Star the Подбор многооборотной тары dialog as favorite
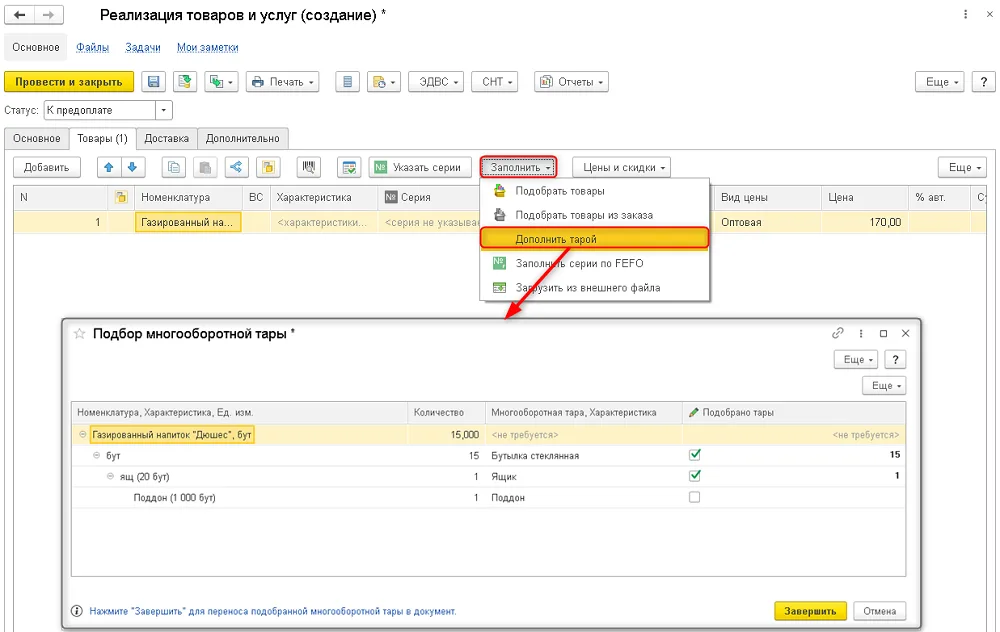1000x632 pixels. [x=79, y=334]
